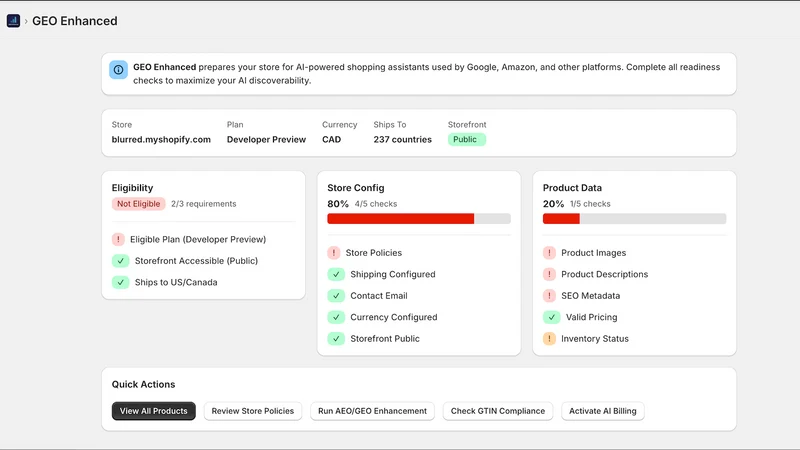Click the Inventory Status label

pos(595,338)
